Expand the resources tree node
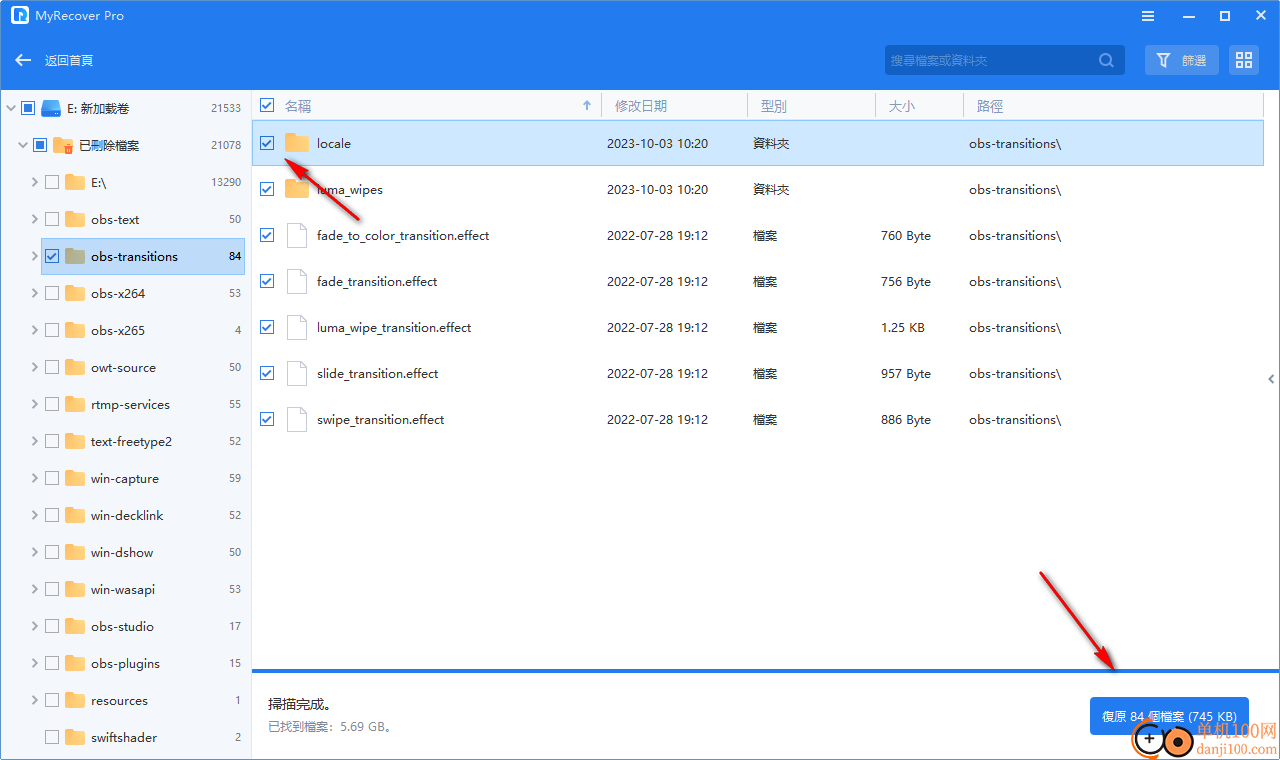The width and height of the screenshot is (1280, 760). (34, 700)
